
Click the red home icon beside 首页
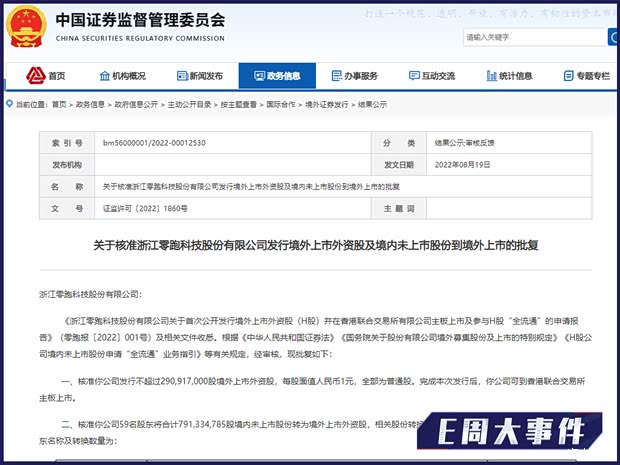pyautogui.click(x=36, y=75)
